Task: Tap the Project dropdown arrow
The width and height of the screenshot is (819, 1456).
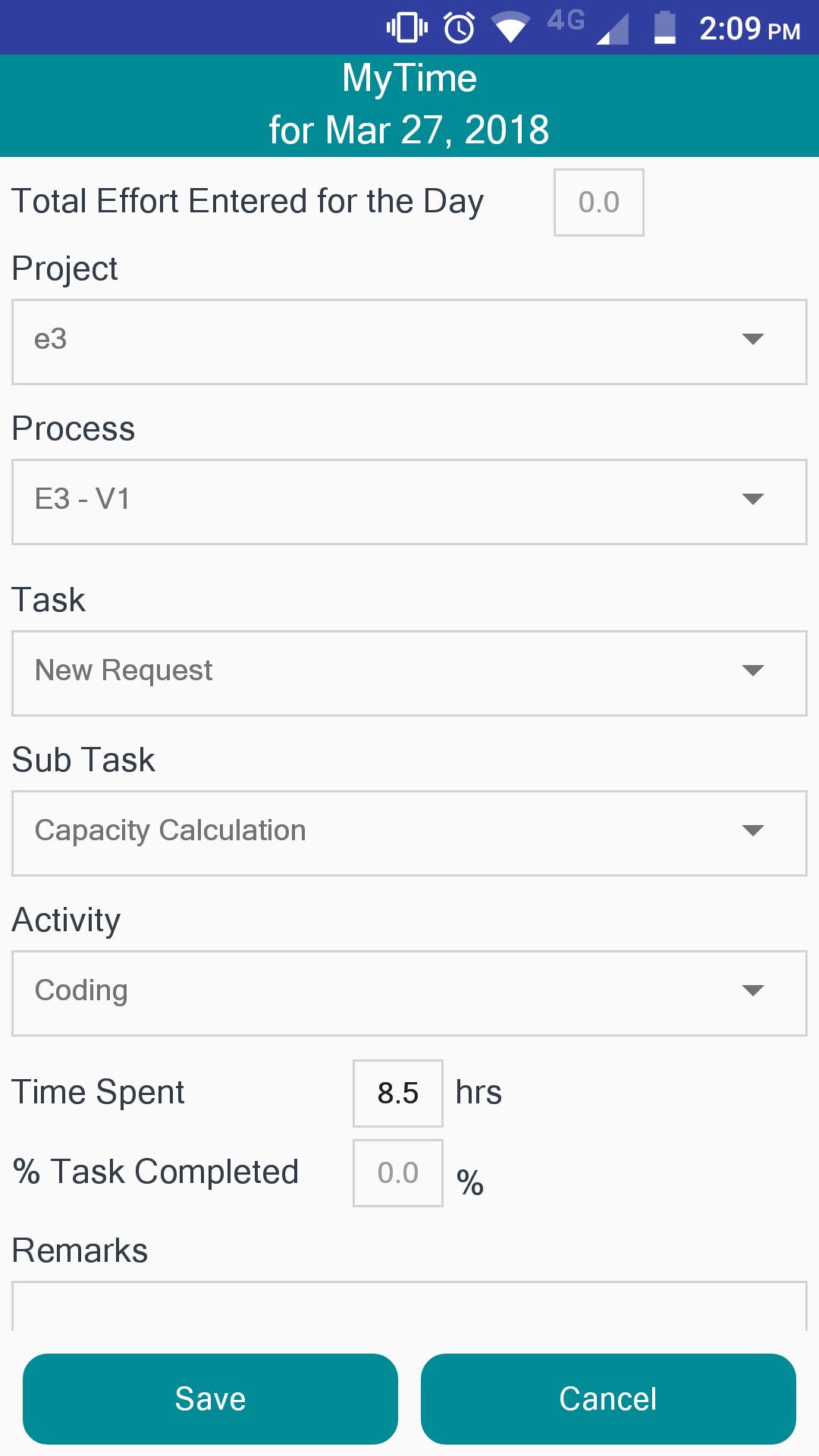Action: 752,339
